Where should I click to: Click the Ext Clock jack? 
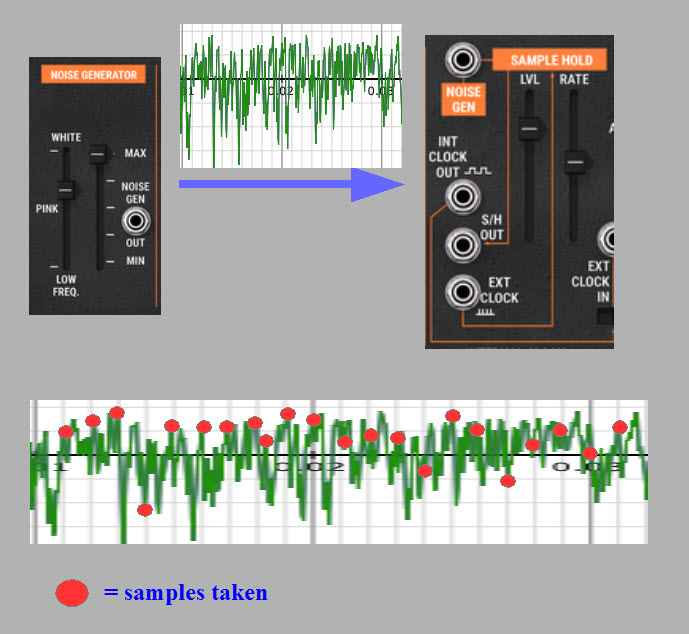[x=463, y=292]
